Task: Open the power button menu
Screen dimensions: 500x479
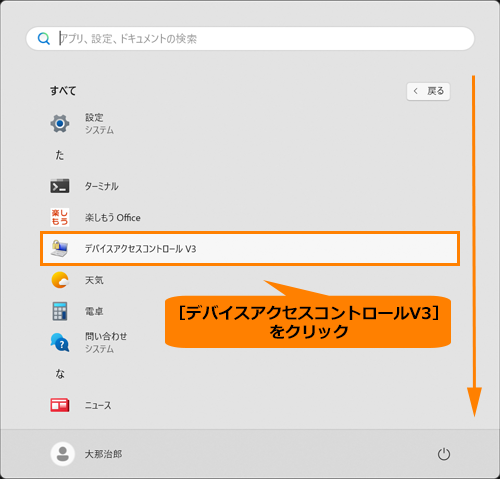Action: click(x=444, y=454)
